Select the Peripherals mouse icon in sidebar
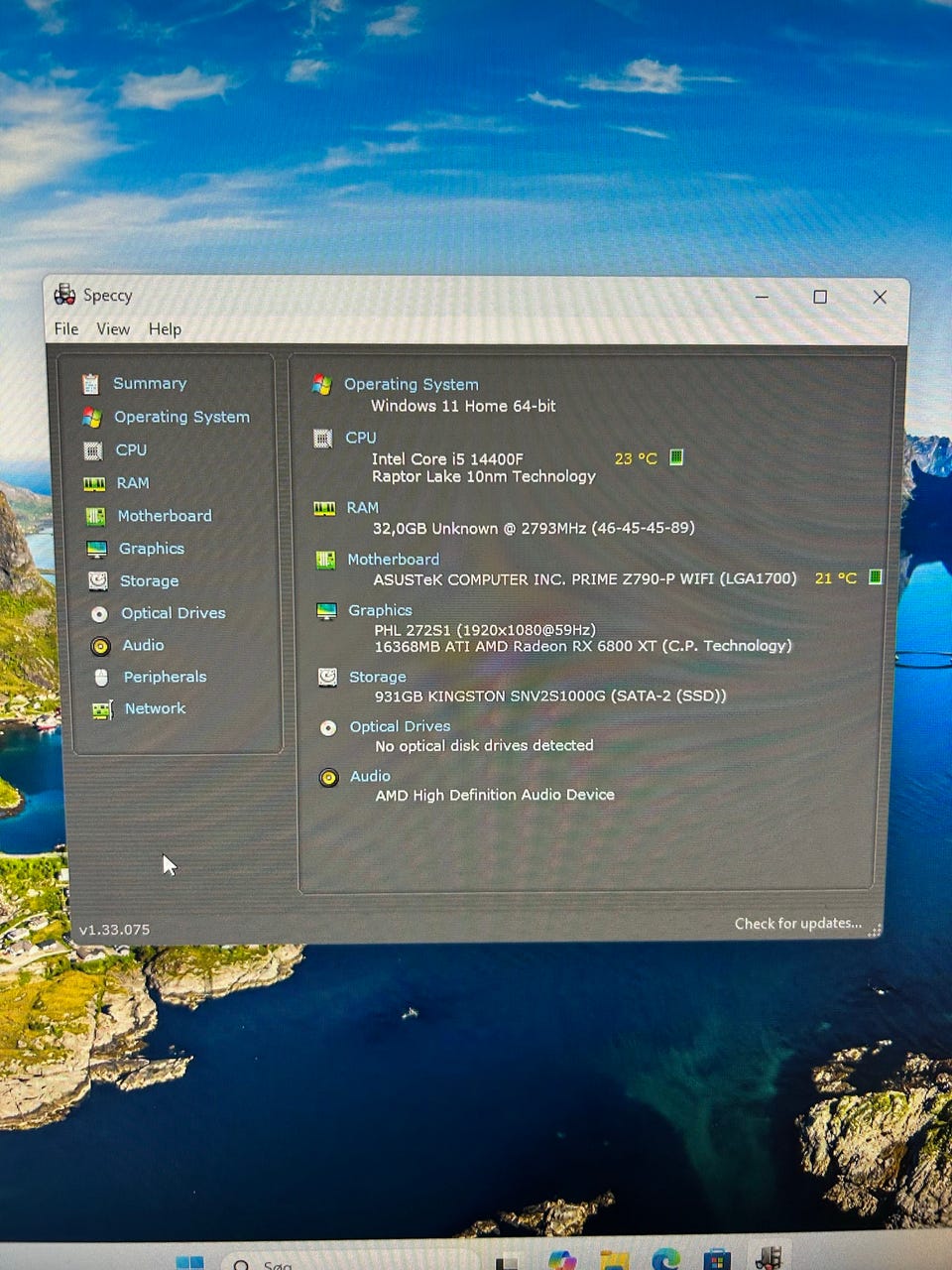 point(101,678)
